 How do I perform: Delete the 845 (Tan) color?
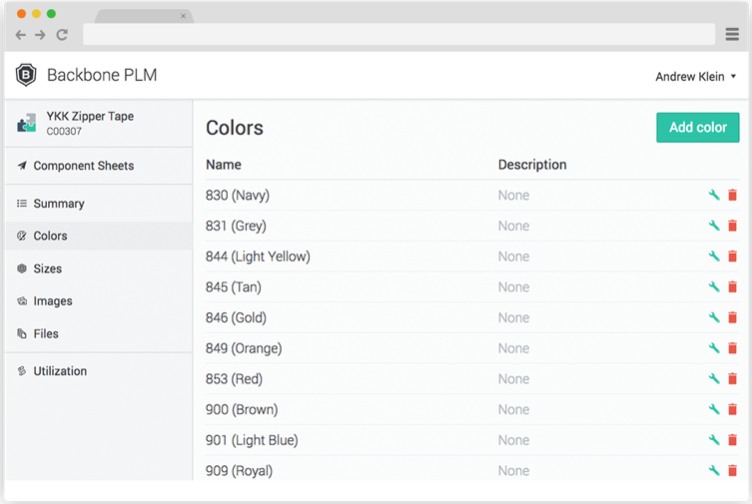[x=732, y=287]
